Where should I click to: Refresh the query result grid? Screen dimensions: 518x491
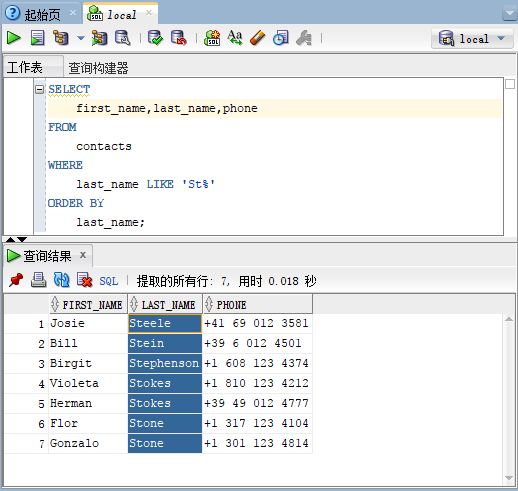[x=62, y=280]
